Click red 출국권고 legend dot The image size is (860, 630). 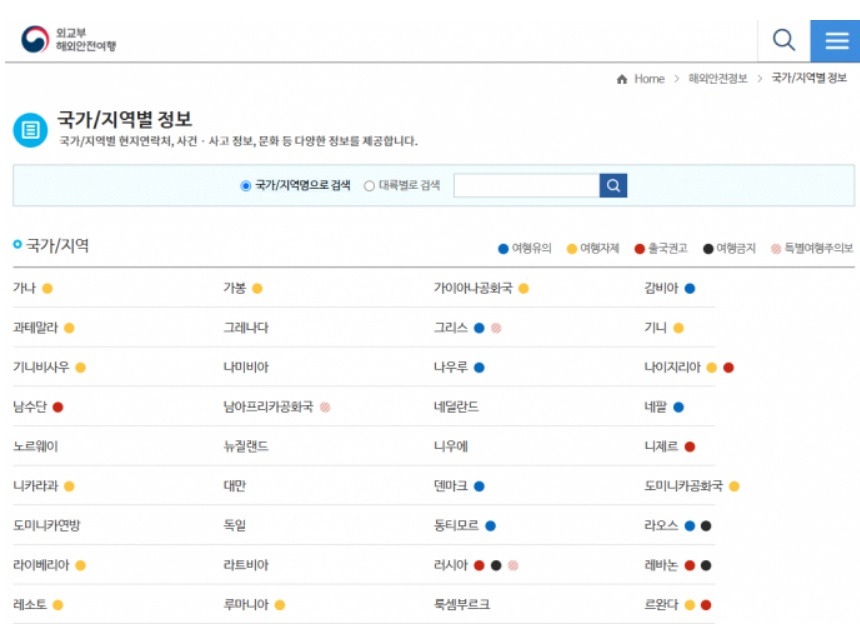tap(640, 249)
